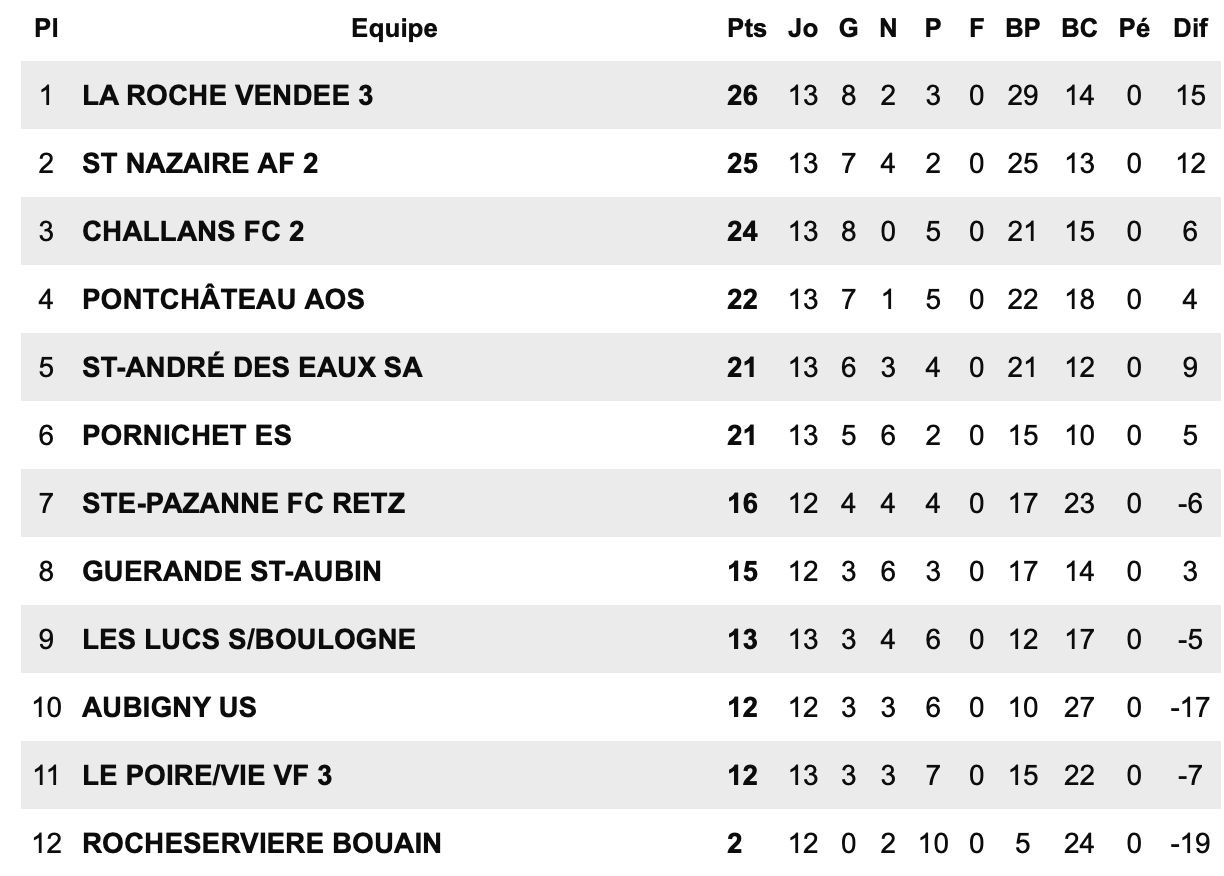Select the BC column header

point(1079,29)
